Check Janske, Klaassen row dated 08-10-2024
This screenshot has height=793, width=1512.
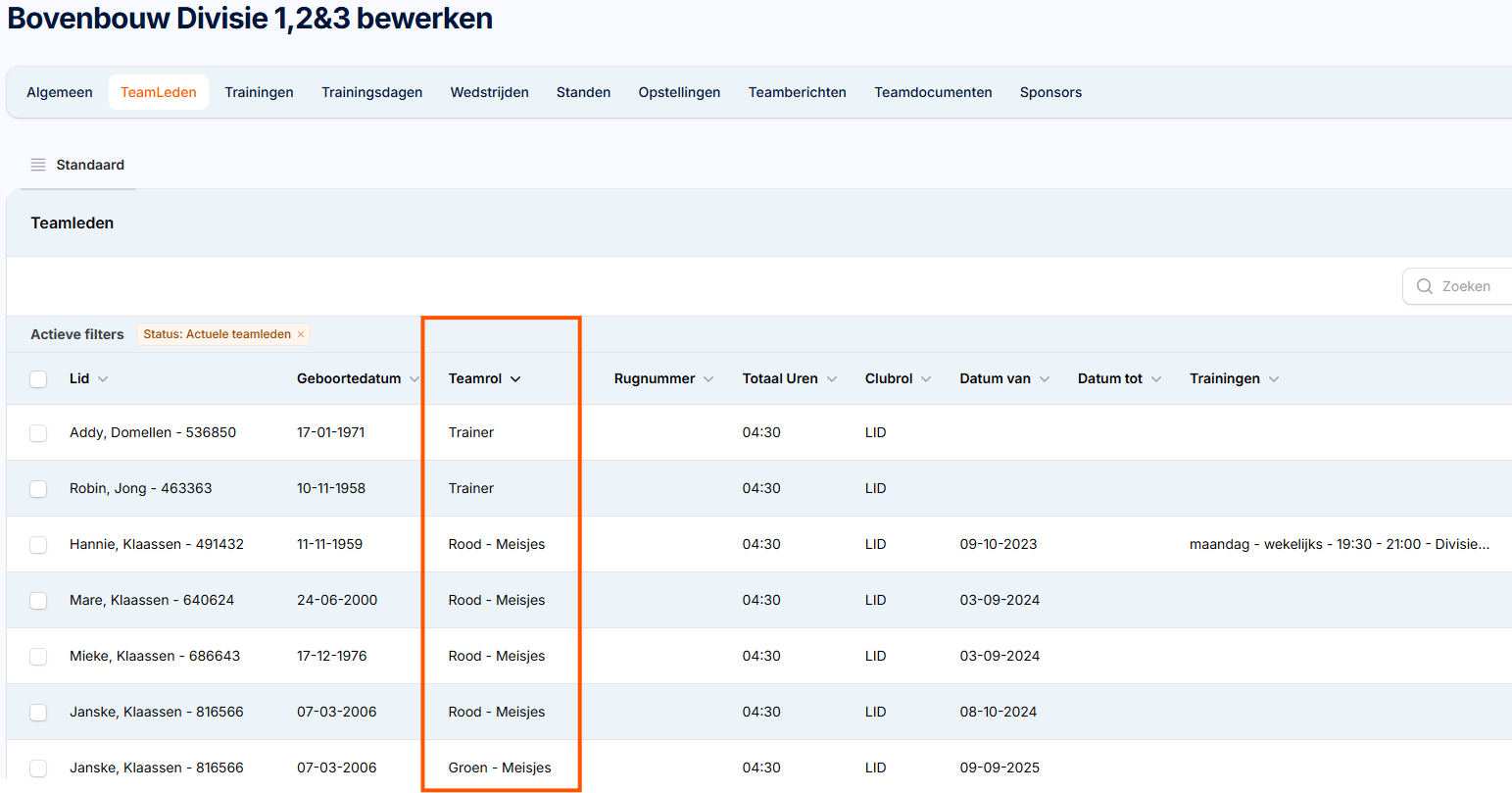click(x=38, y=713)
